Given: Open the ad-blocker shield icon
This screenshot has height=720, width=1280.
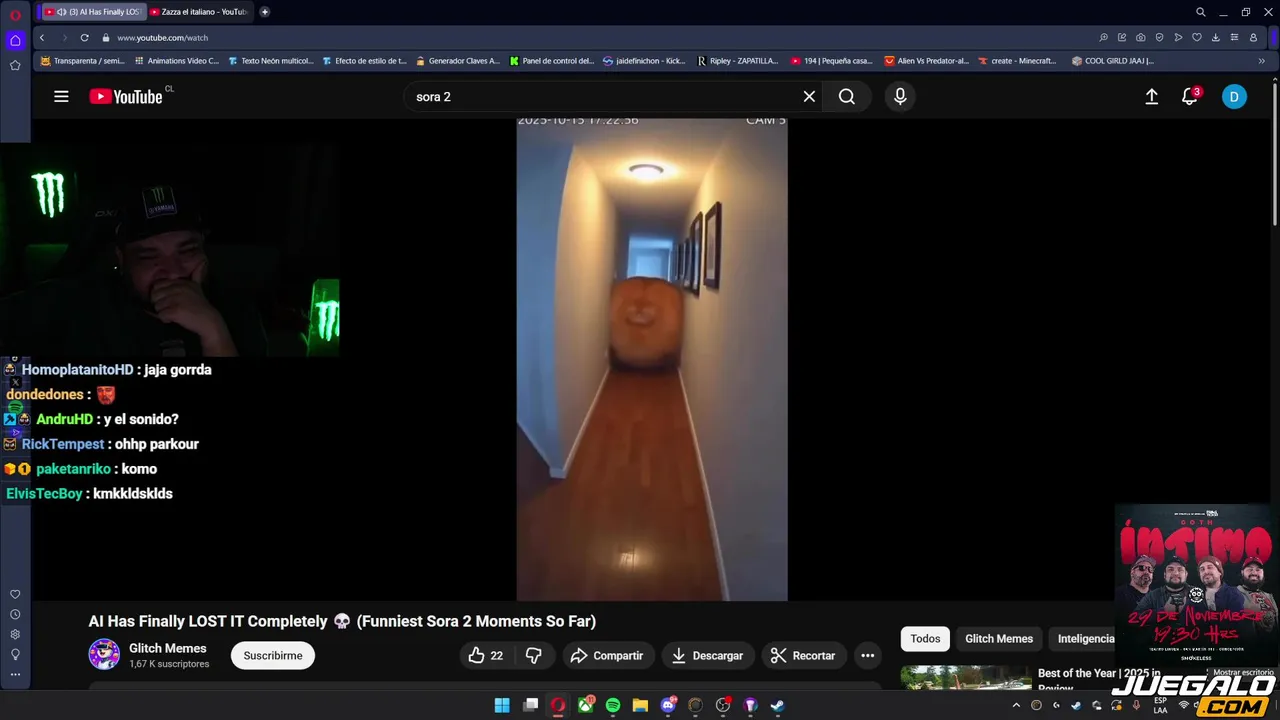Looking at the screenshot, I should point(1159,37).
